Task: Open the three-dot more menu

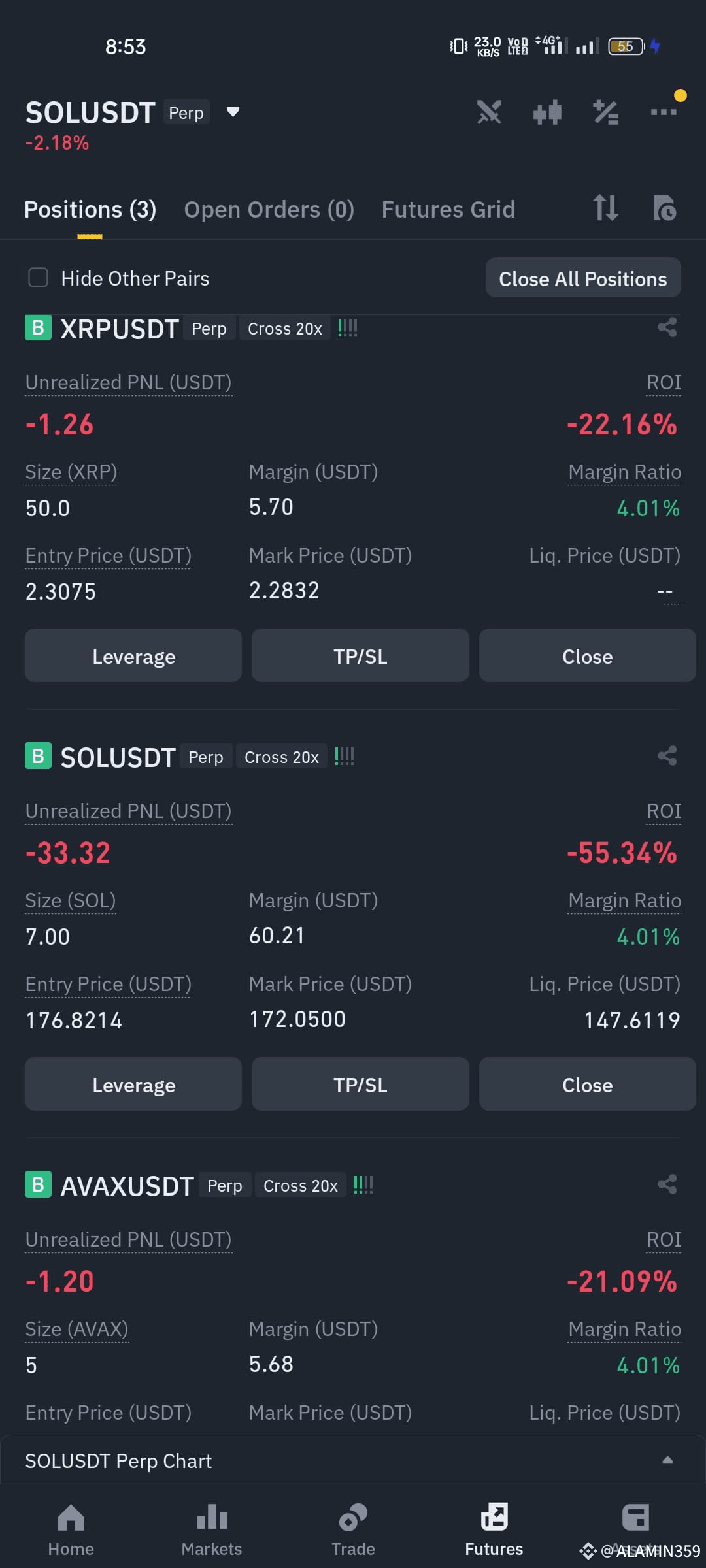Action: [x=664, y=112]
